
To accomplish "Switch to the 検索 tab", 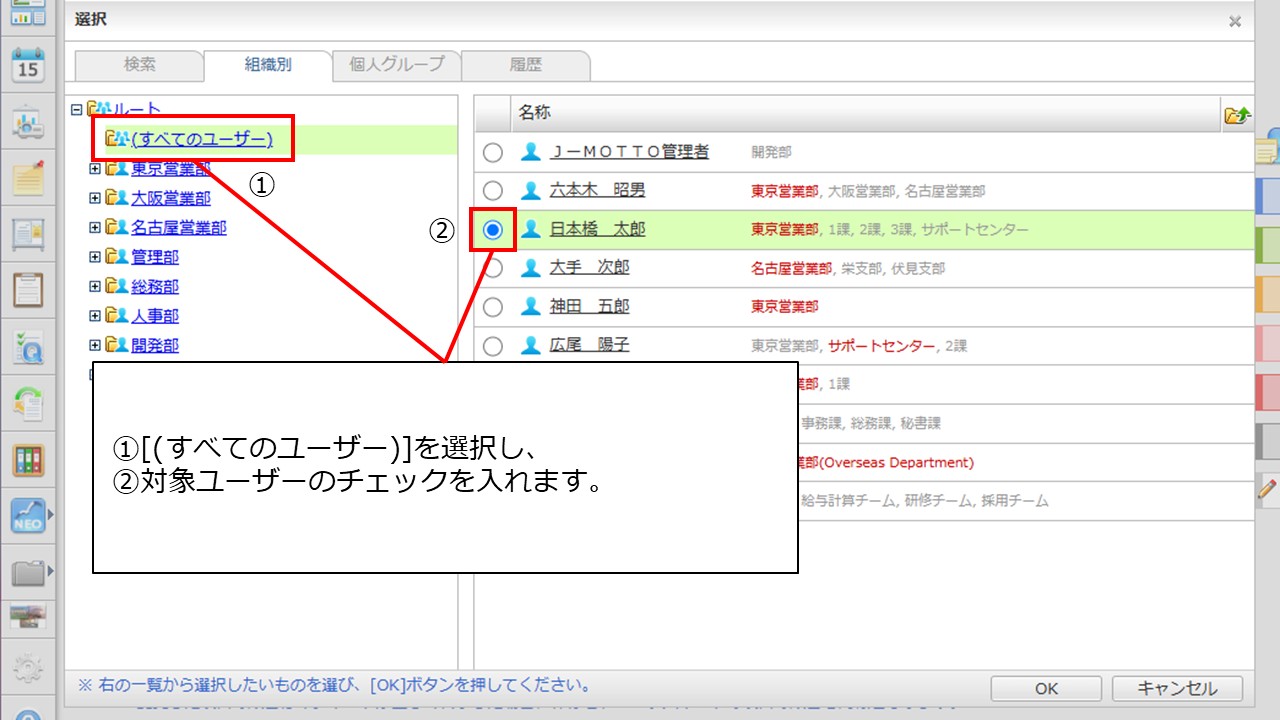I will 139,65.
